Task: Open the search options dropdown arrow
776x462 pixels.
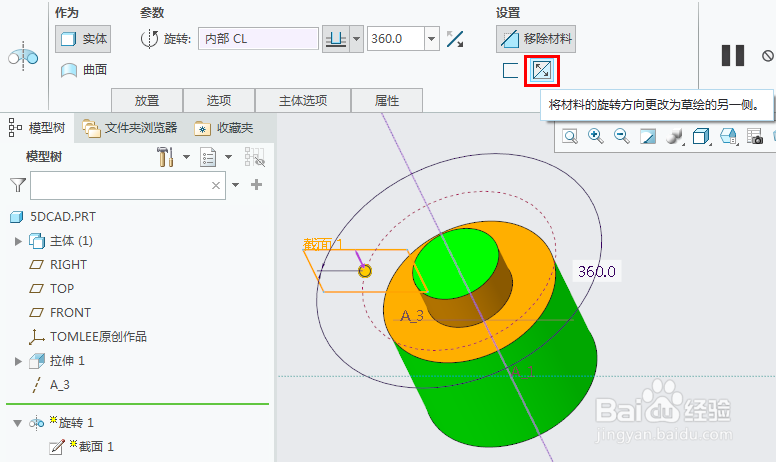Action: click(236, 185)
